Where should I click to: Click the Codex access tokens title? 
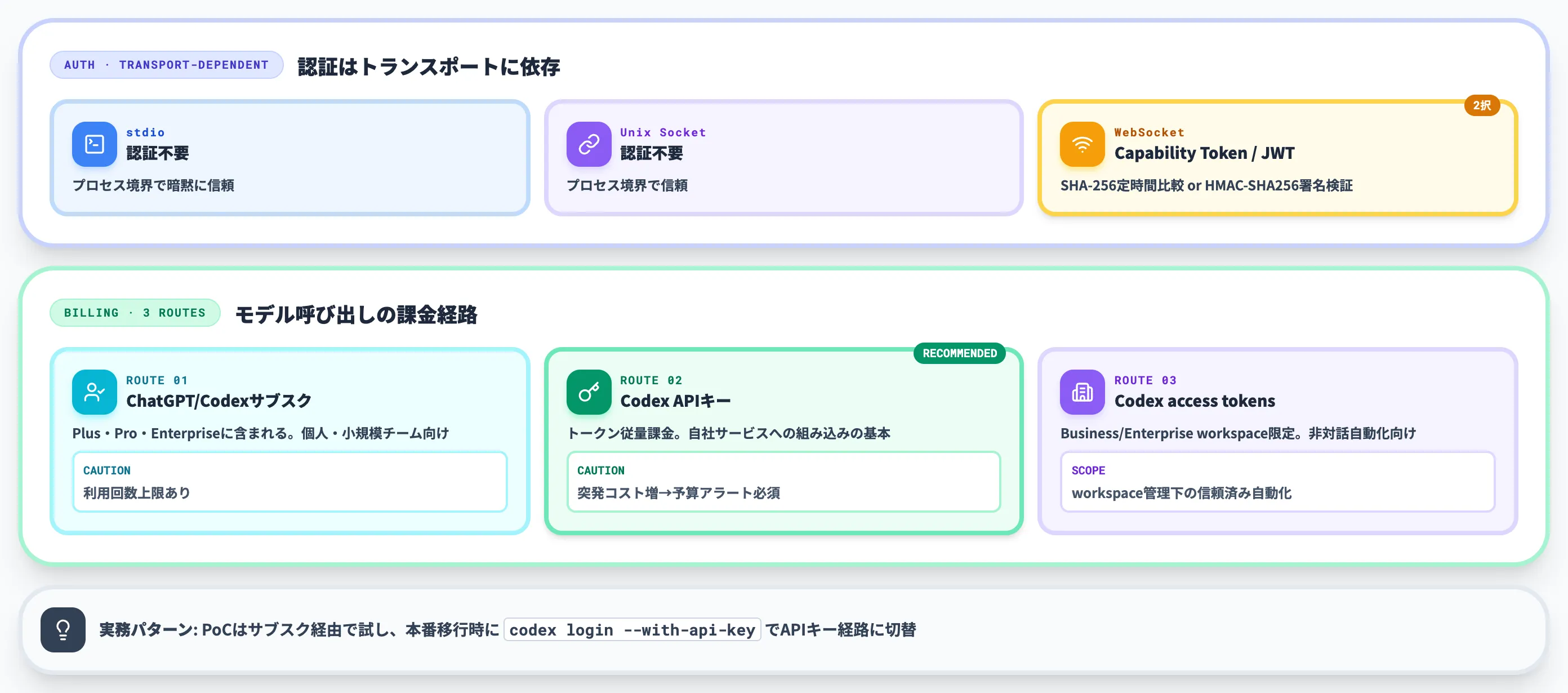coord(1194,401)
